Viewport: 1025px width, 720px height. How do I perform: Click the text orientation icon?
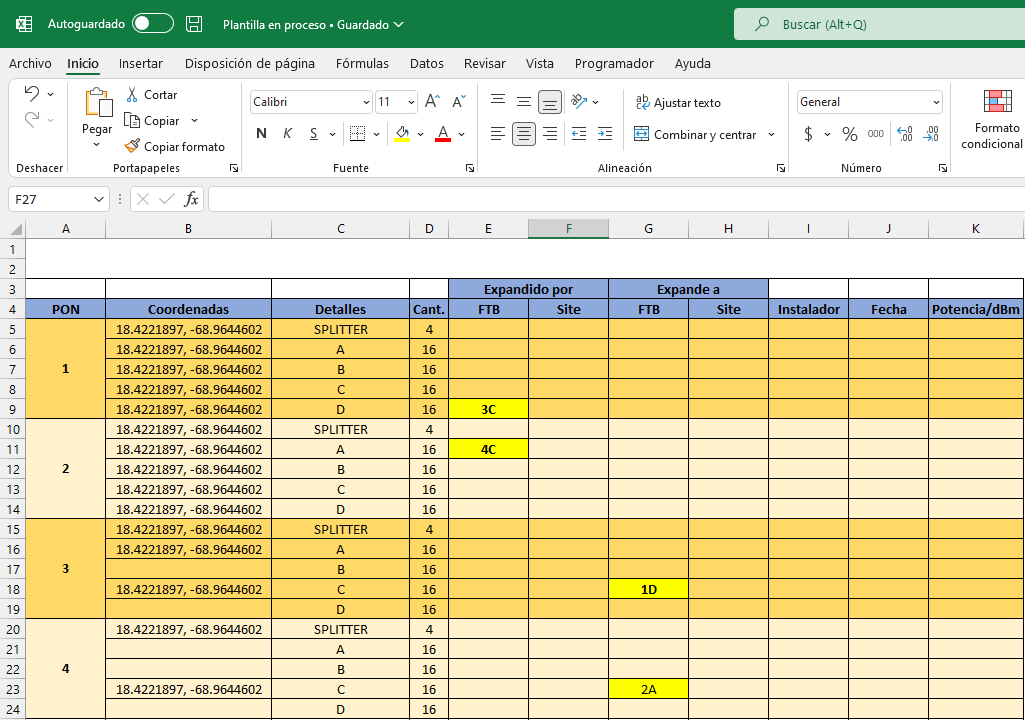579,101
